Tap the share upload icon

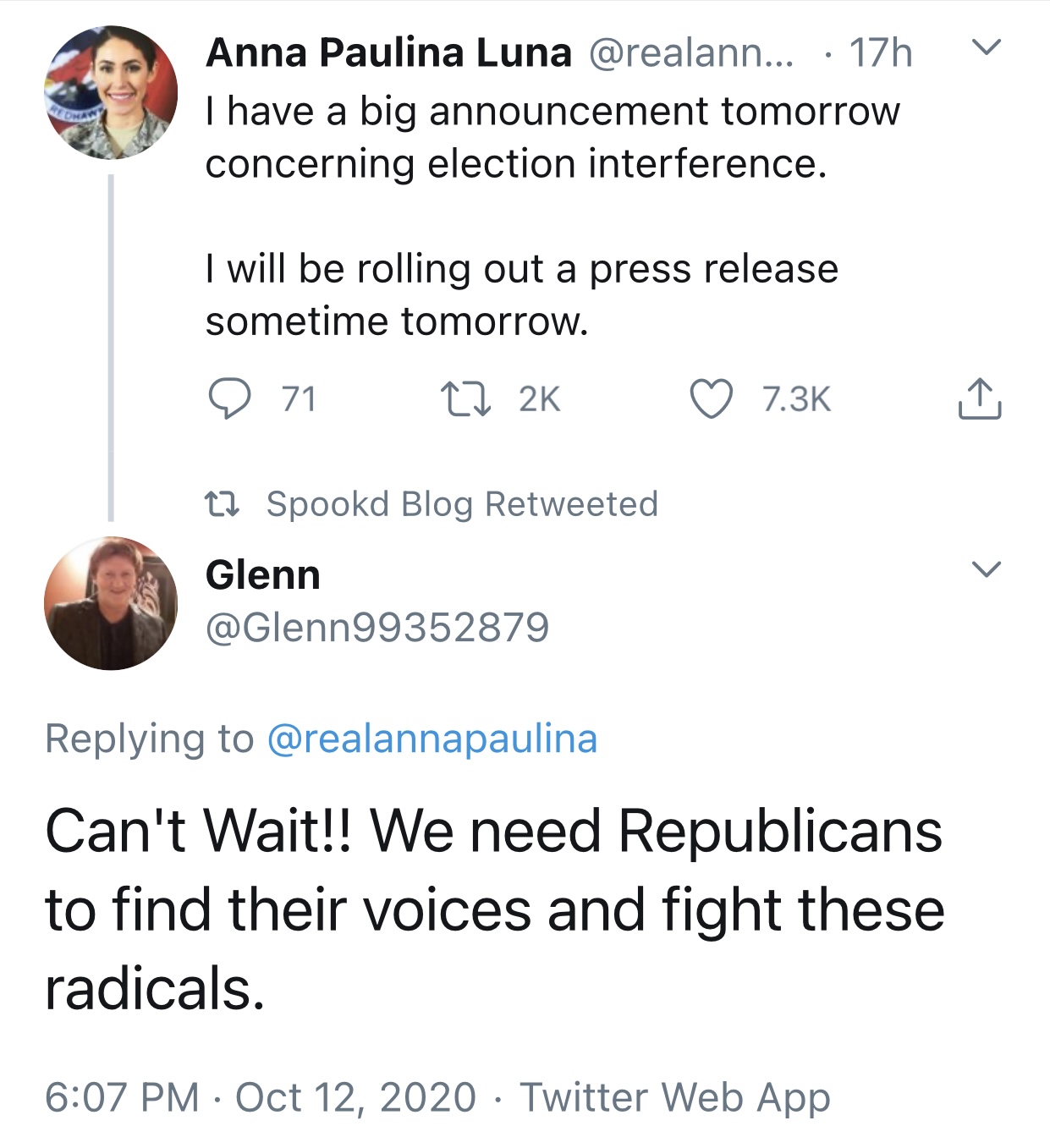[x=980, y=399]
